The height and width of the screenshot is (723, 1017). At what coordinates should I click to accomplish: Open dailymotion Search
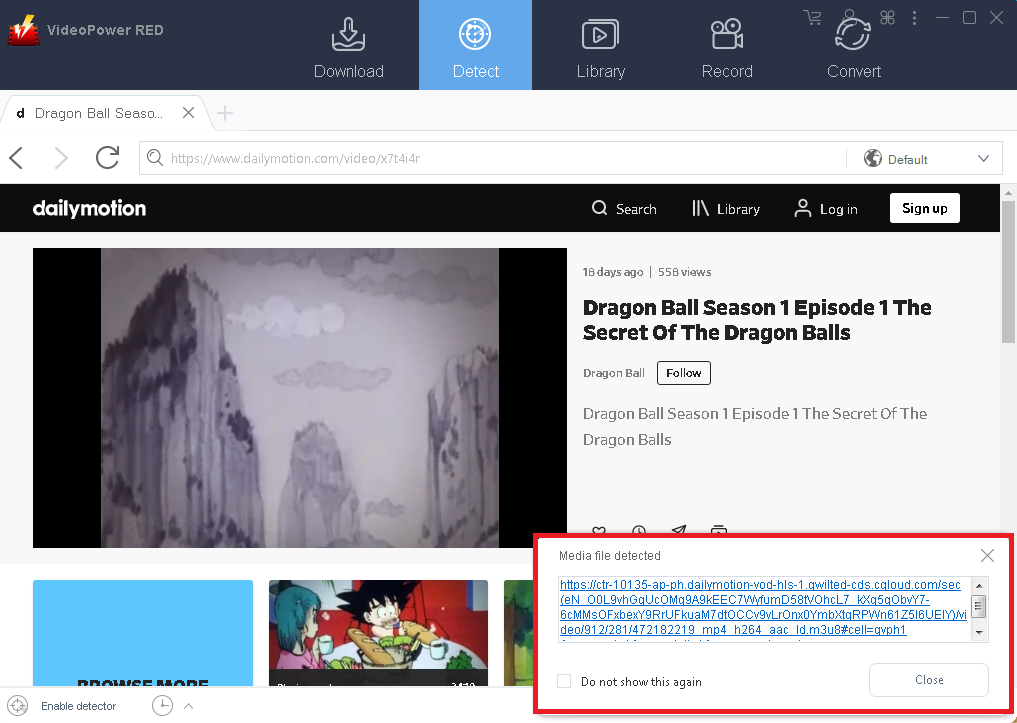(x=624, y=209)
